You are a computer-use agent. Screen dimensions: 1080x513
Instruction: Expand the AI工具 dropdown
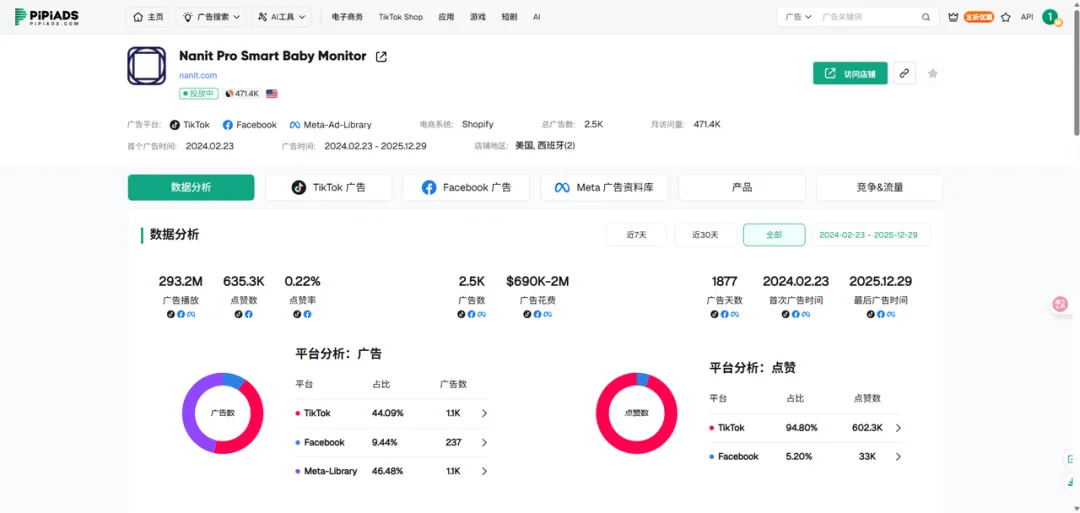tap(281, 17)
